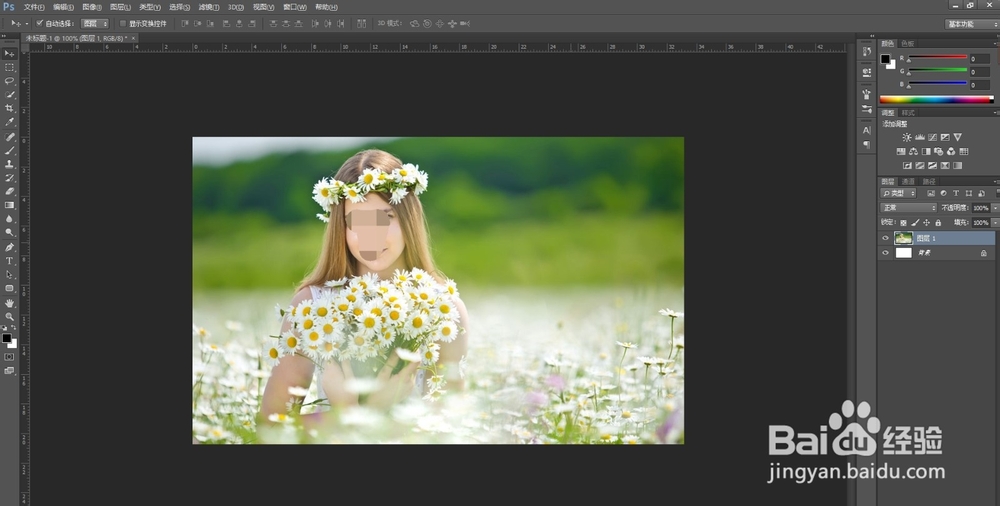Open the 滤镜 menu

coord(208,7)
